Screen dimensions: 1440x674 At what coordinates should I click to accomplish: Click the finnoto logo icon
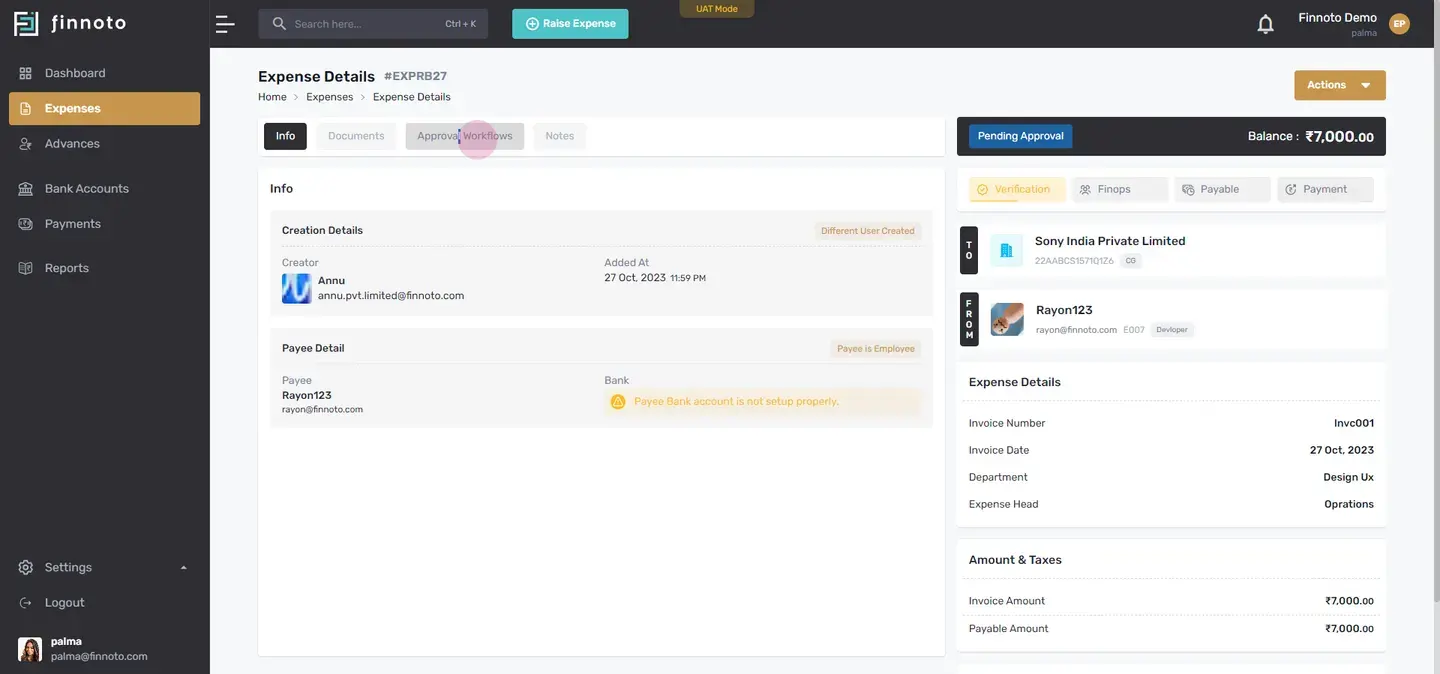click(x=26, y=23)
